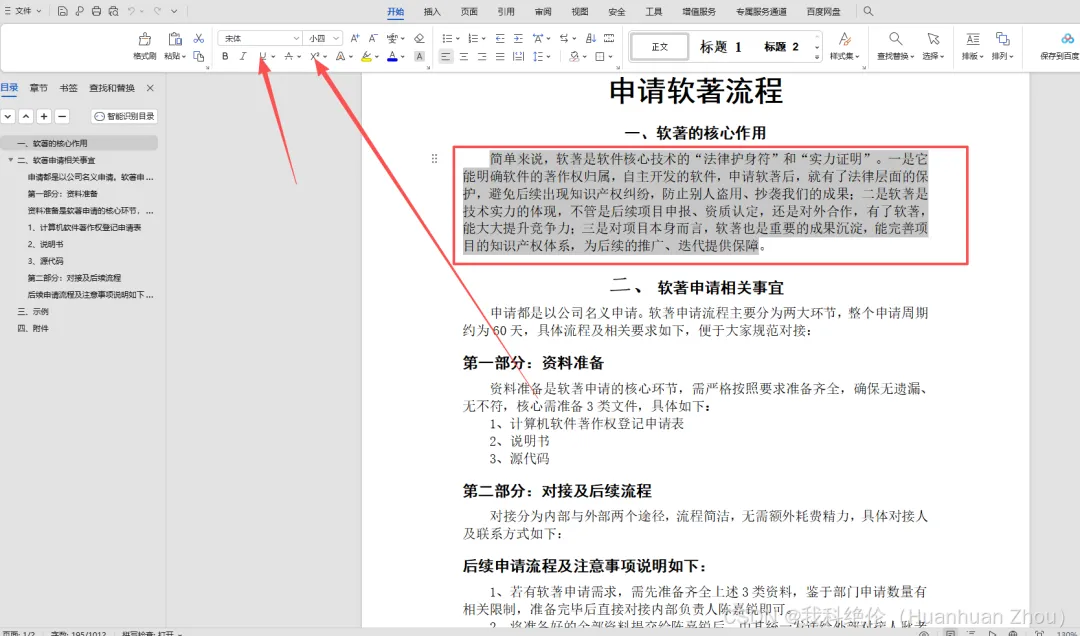This screenshot has height=636, width=1080.
Task: Open the font size dropdown (小四)
Action: [x=335, y=39]
